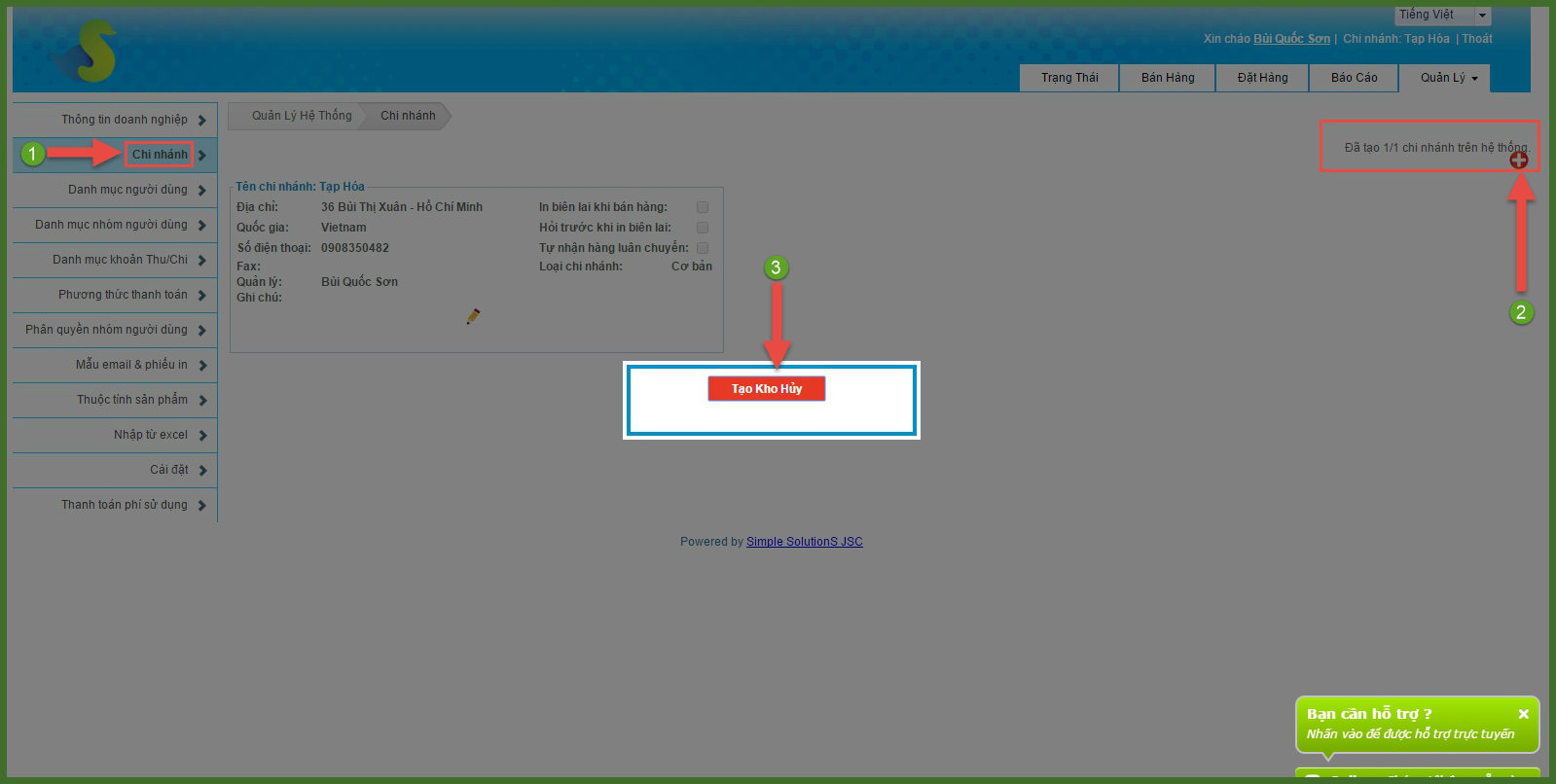Open Danh mục người dùng sidebar item

pos(127,190)
